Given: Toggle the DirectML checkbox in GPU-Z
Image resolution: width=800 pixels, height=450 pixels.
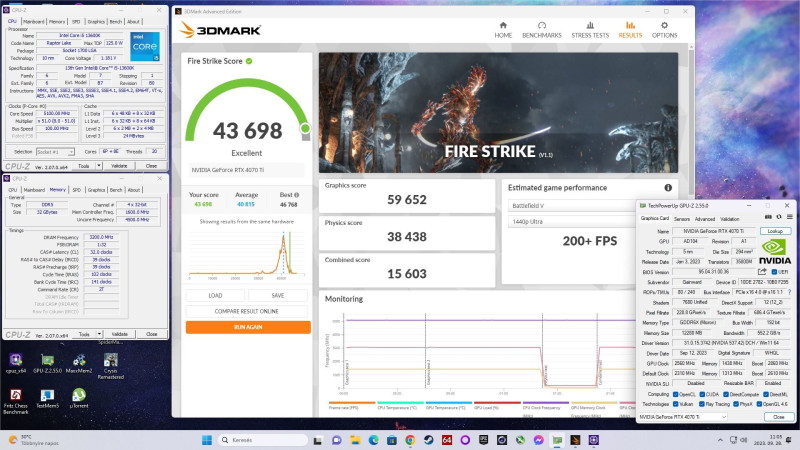Looking at the screenshot, I should 766,394.
